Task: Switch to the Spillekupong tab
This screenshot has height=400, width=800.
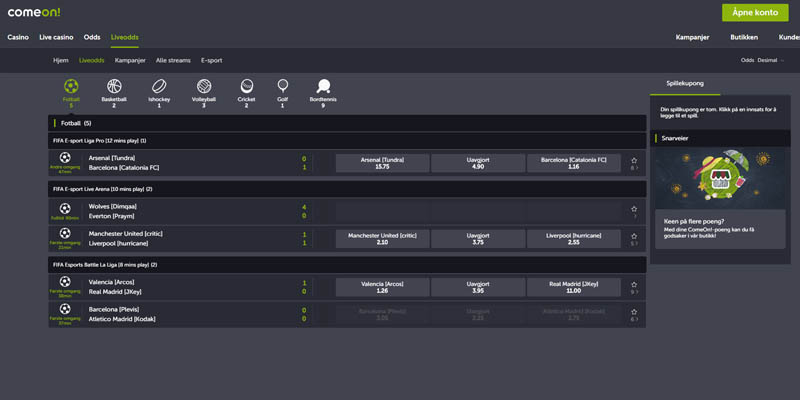Action: [685, 84]
